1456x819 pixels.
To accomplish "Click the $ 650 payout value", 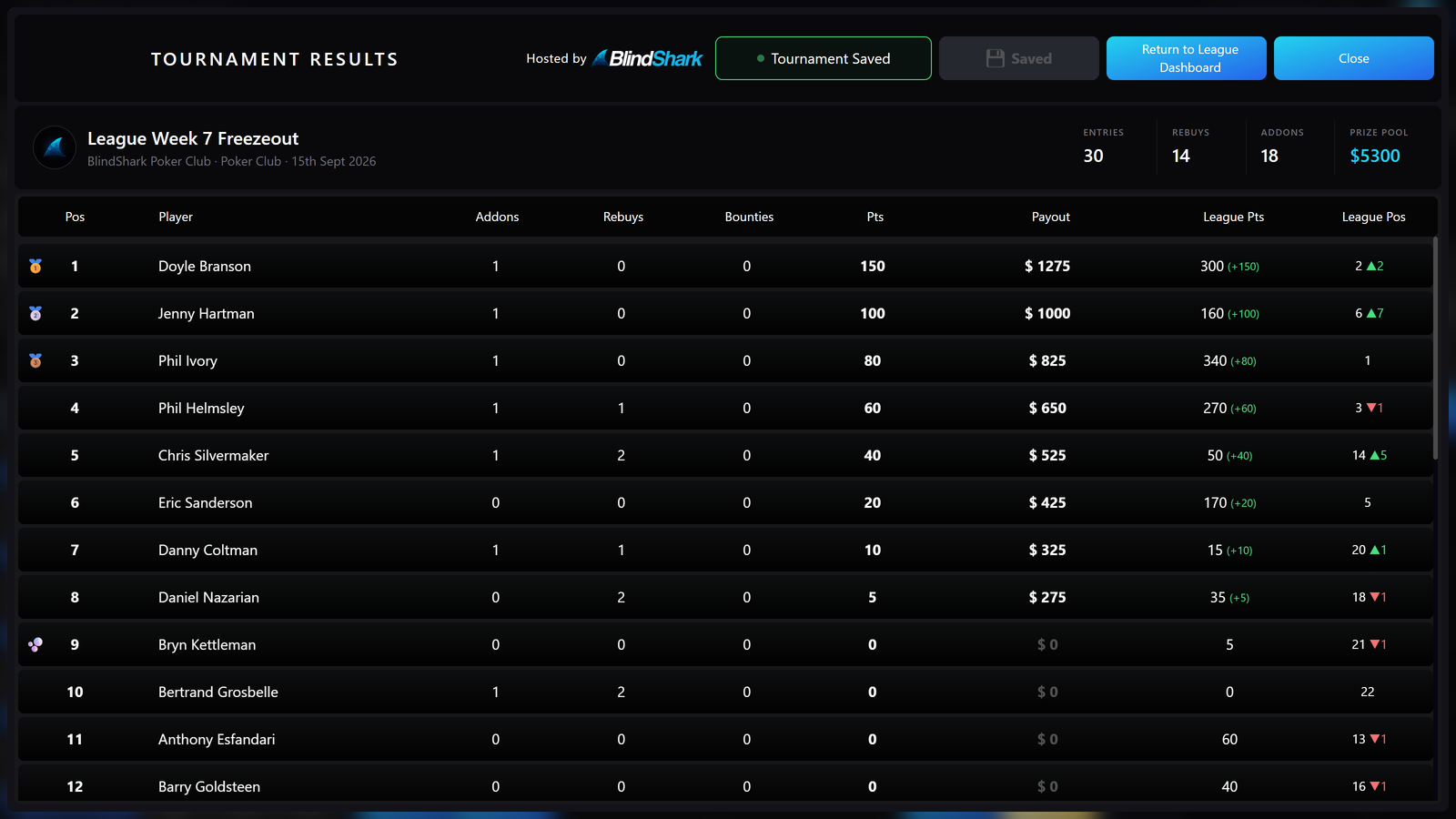I will [1047, 408].
